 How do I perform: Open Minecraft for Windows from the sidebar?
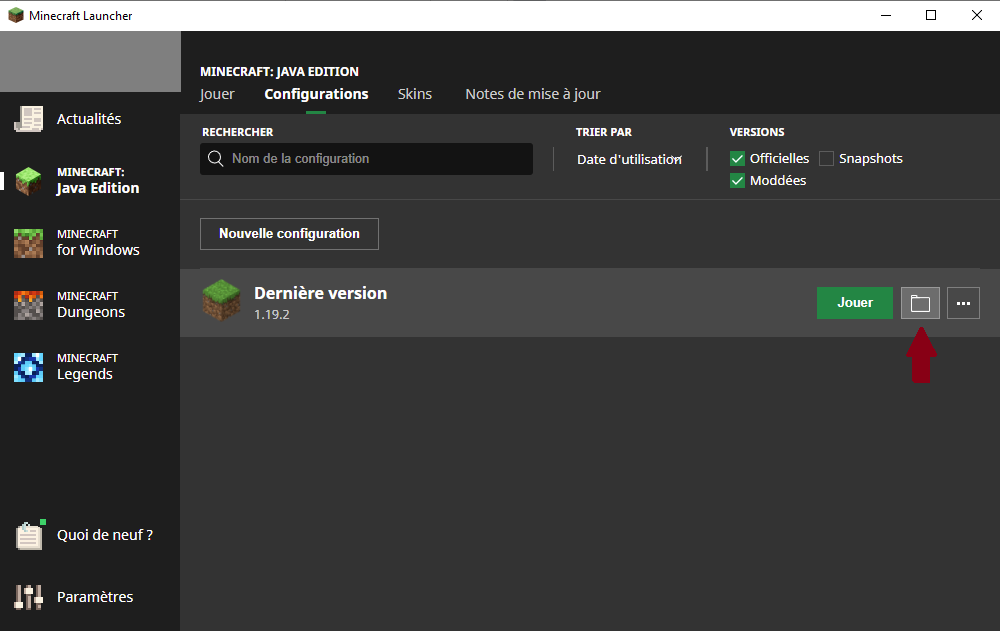pos(27,241)
